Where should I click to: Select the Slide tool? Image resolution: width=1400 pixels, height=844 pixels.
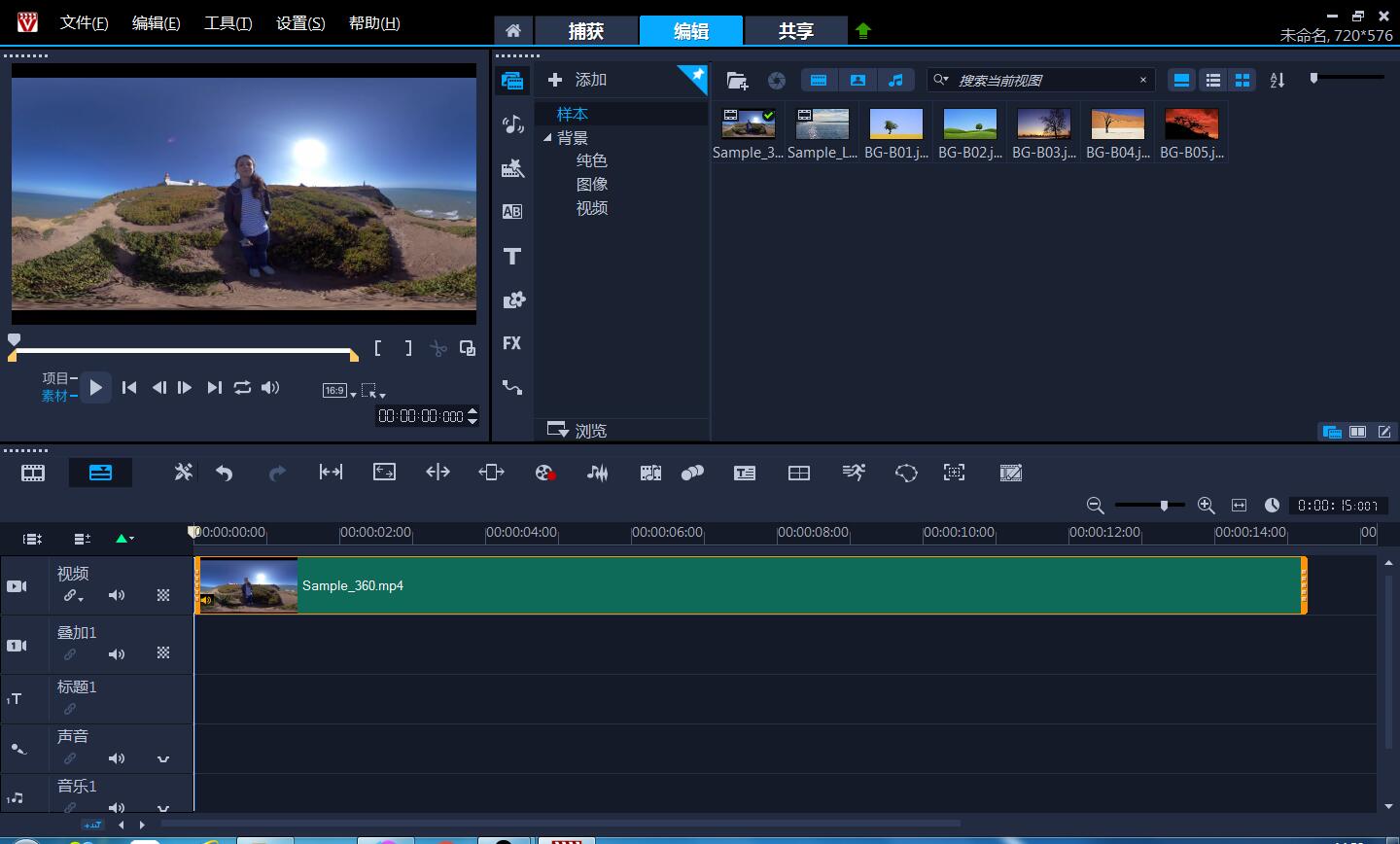[491, 473]
